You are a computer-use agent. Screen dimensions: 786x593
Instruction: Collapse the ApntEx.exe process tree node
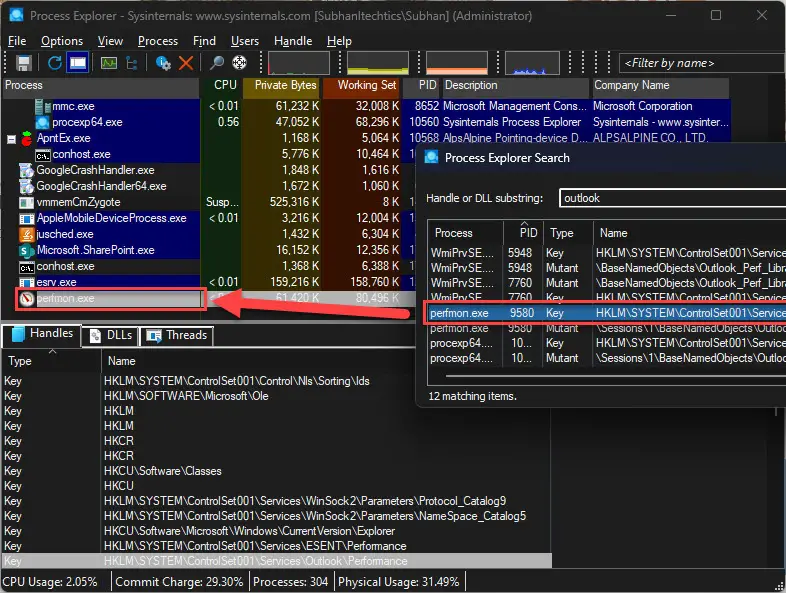12,138
